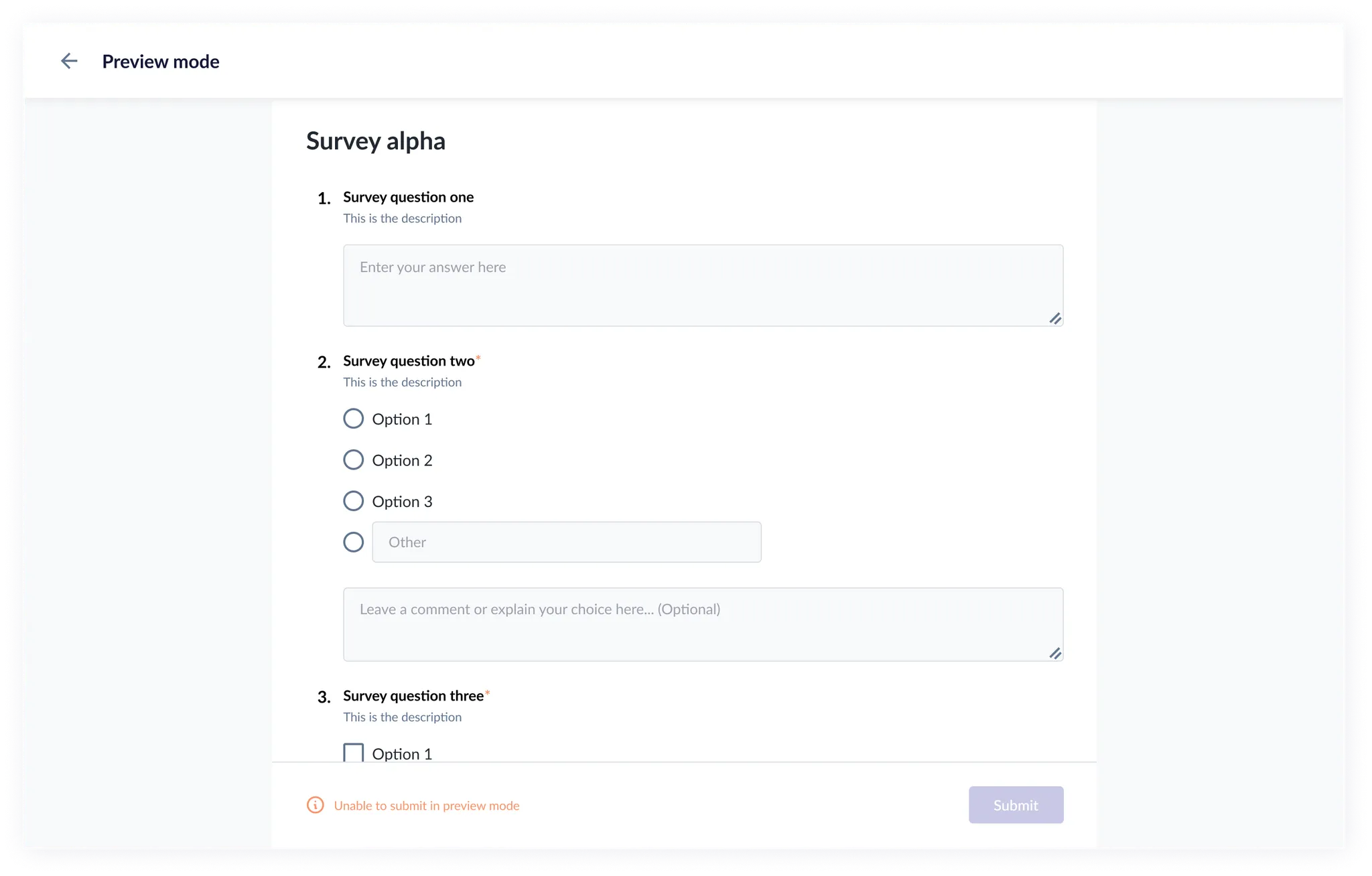Click the 'Survey question three' label
Viewport: 1372px width, 876px height.
coord(413,696)
